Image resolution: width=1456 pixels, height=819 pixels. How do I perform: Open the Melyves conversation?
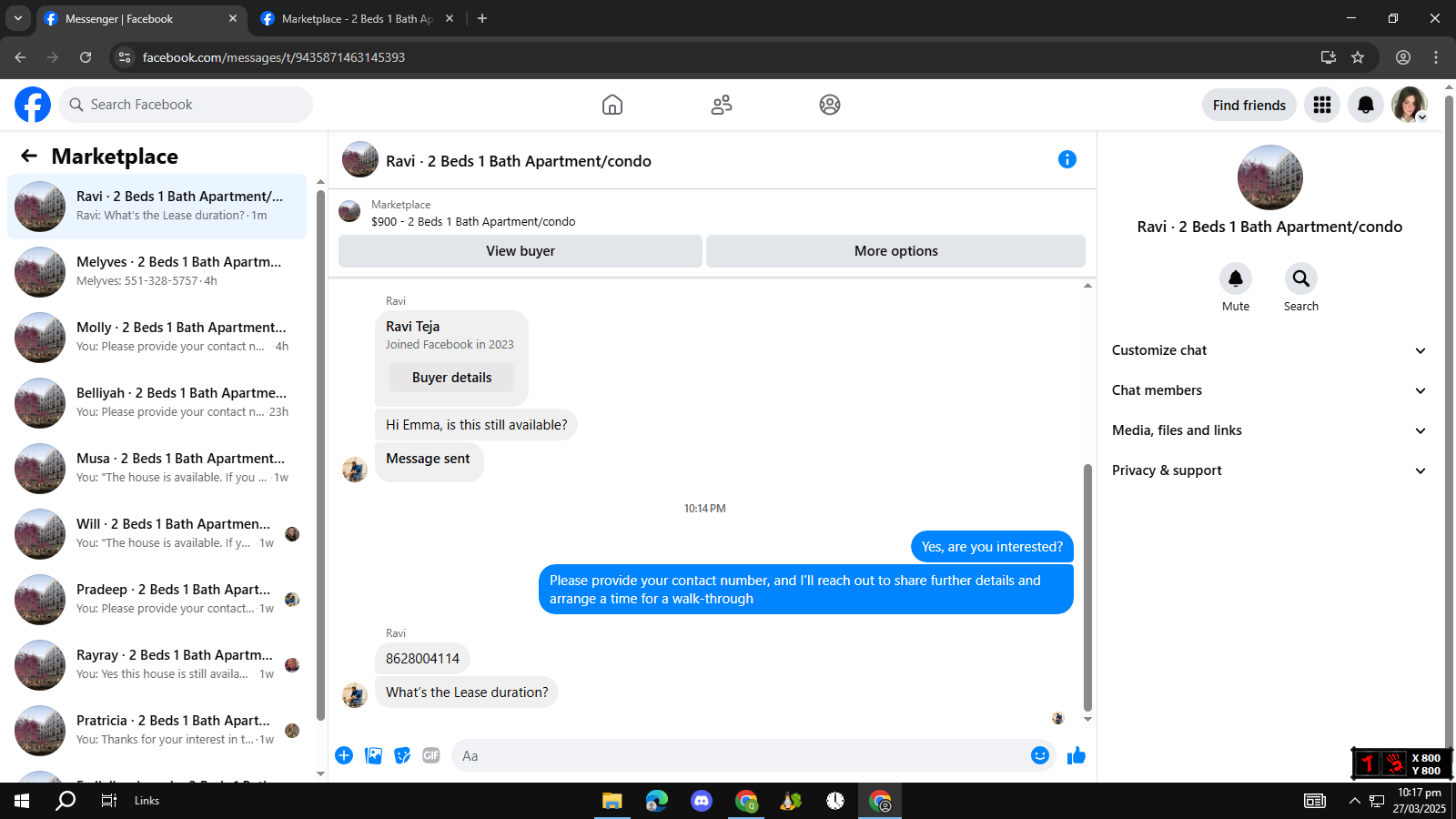[157, 272]
